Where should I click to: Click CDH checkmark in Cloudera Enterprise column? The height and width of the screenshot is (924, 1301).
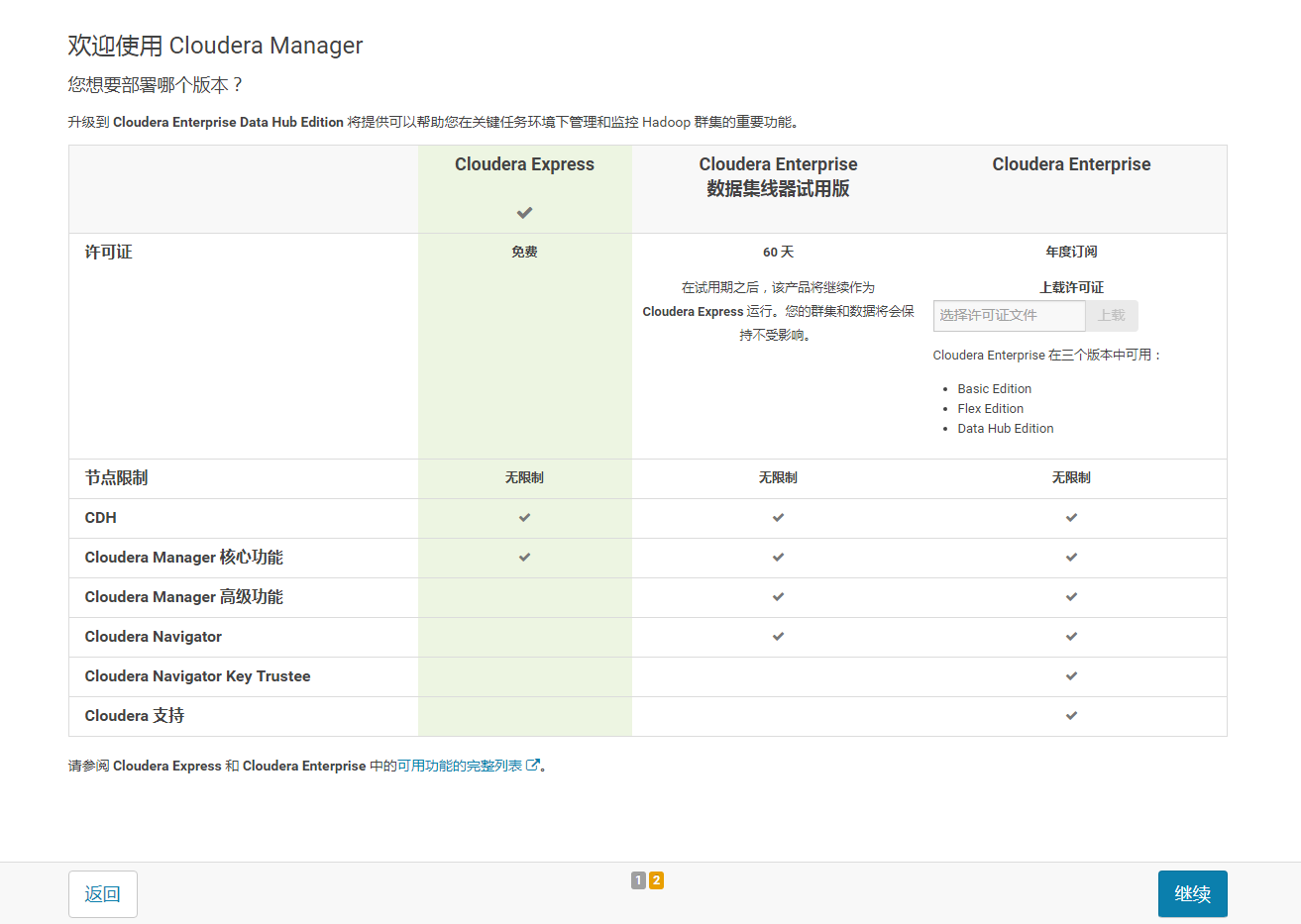tap(1071, 518)
